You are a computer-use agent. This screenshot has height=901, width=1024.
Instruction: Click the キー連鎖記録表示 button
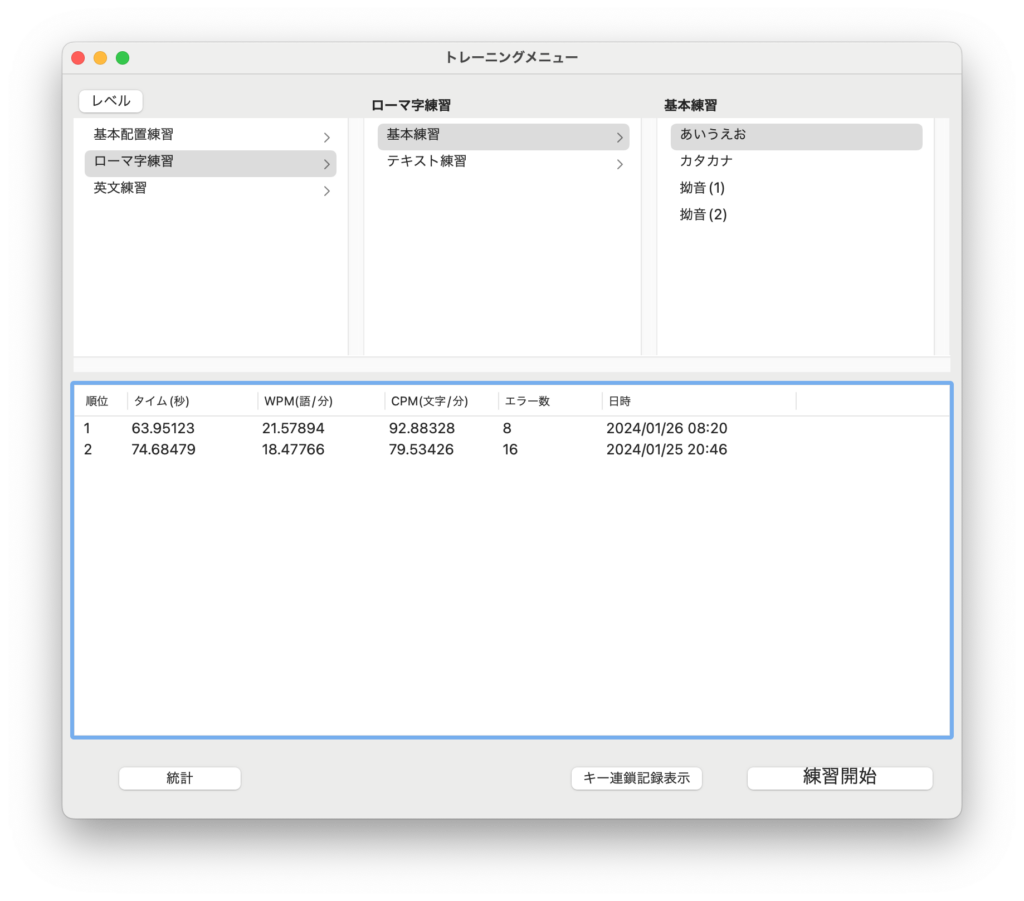[x=636, y=778]
